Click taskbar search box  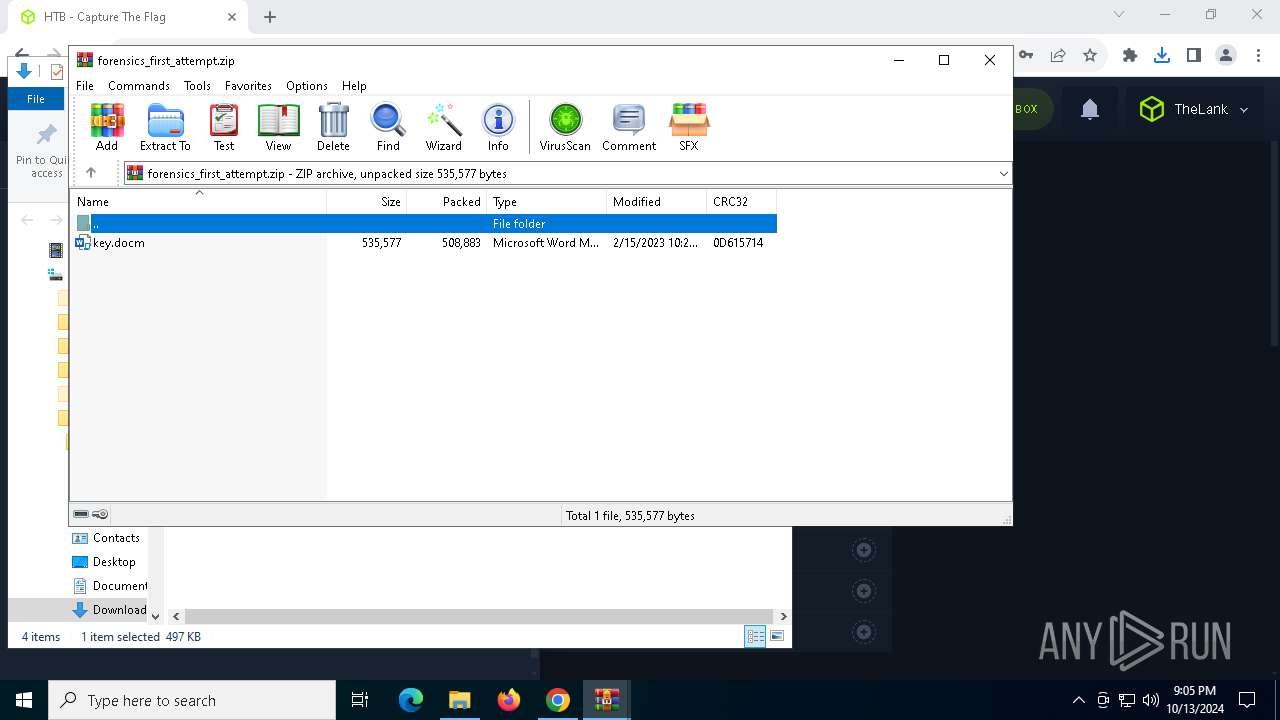click(192, 700)
